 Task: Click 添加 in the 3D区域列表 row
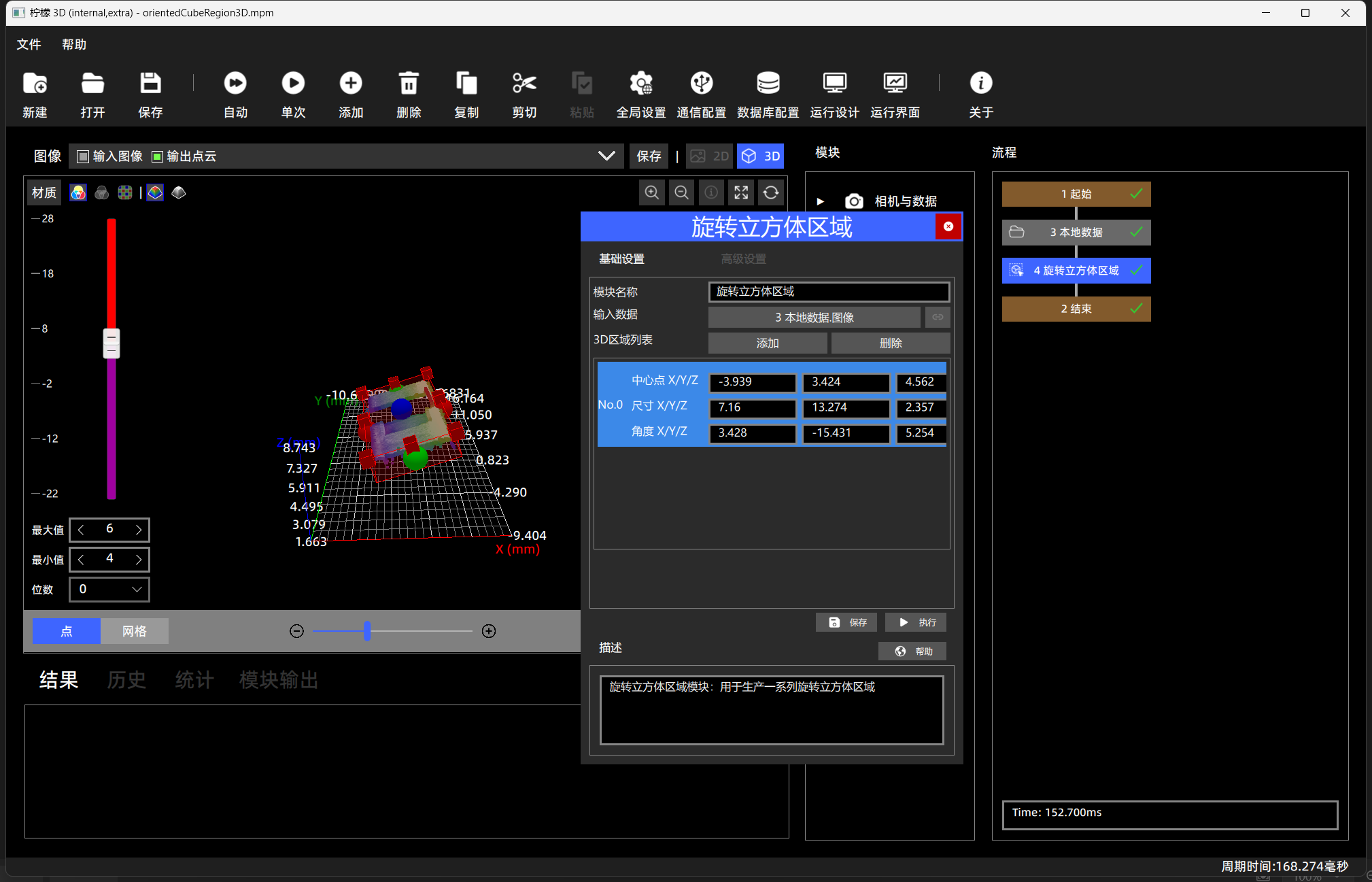coord(768,343)
